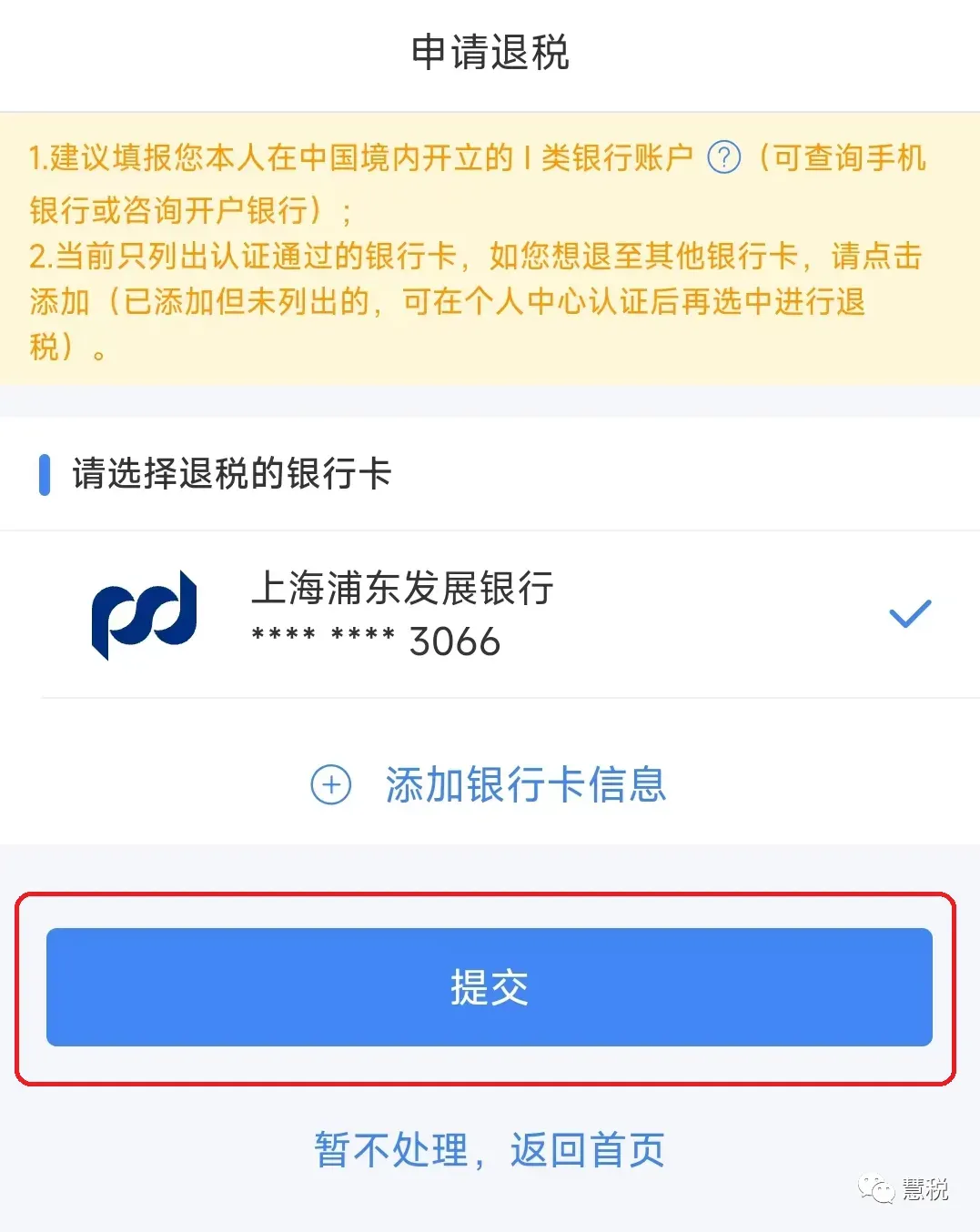Screen dimensions: 980x1232
Task: Tap notice item 2 about 认证通过的银行卡
Action: (476, 301)
